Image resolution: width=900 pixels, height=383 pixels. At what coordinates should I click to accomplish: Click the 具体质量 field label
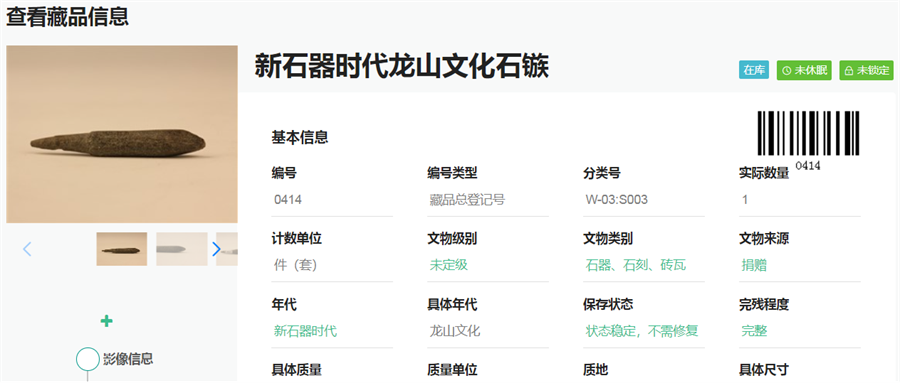[x=297, y=370]
